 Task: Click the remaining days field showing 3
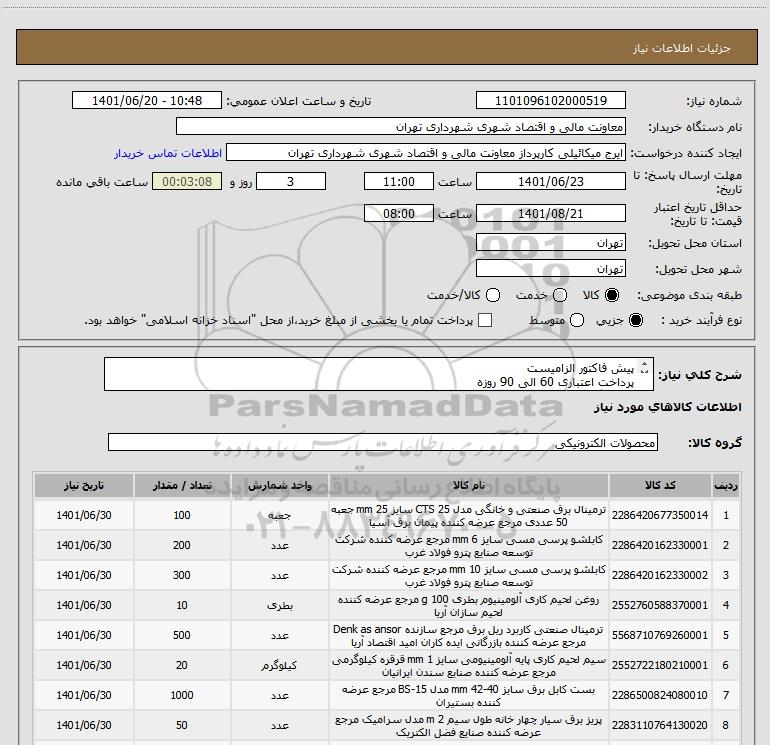click(291, 181)
